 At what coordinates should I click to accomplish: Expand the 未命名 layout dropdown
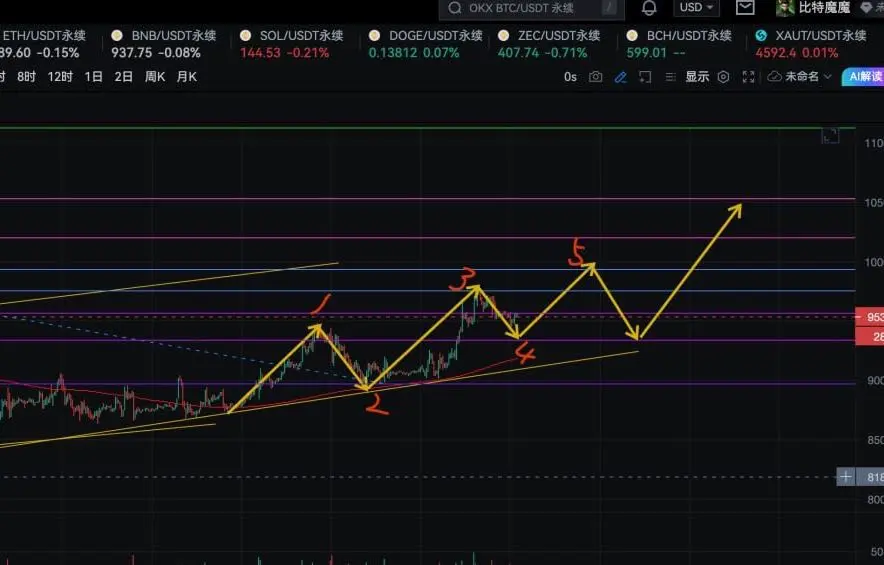tap(808, 76)
